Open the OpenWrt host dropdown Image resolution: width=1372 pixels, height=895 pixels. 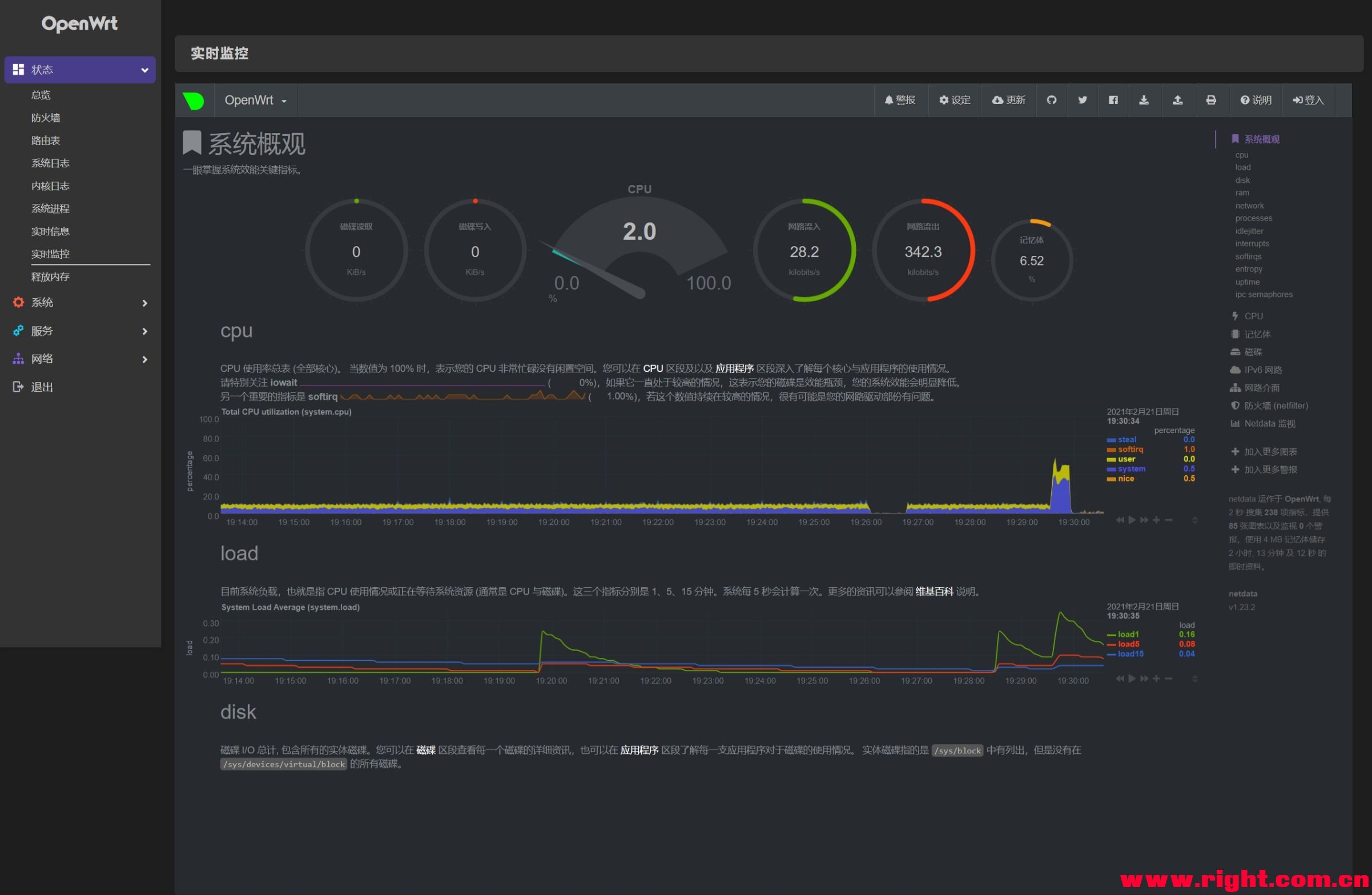[x=255, y=101]
